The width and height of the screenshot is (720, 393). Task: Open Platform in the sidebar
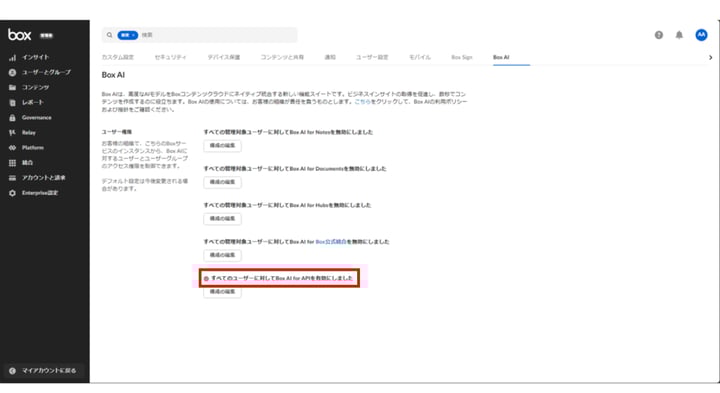click(27, 148)
